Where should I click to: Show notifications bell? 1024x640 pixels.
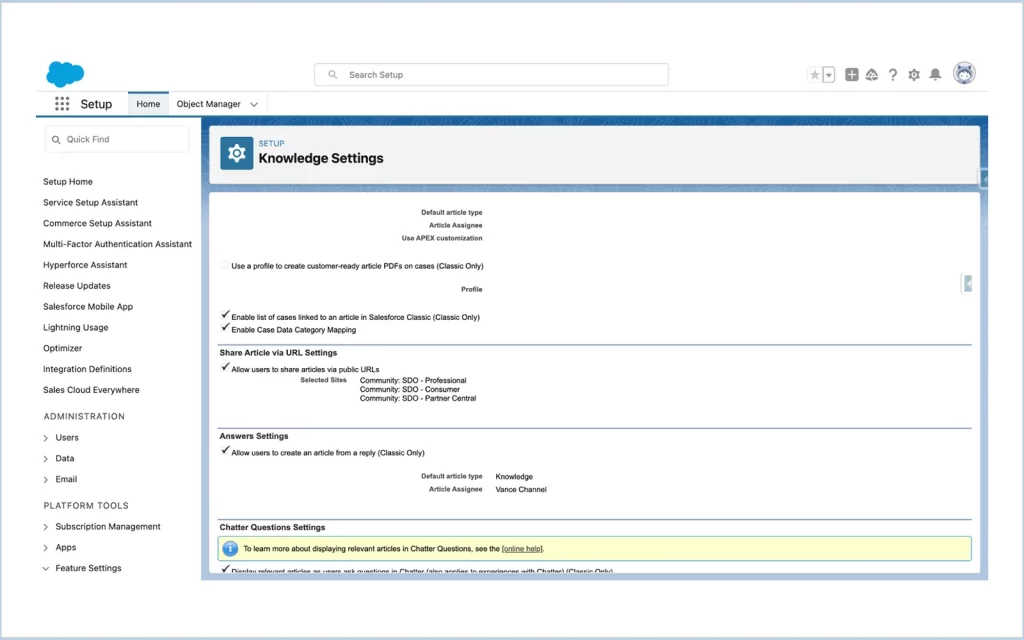(935, 74)
